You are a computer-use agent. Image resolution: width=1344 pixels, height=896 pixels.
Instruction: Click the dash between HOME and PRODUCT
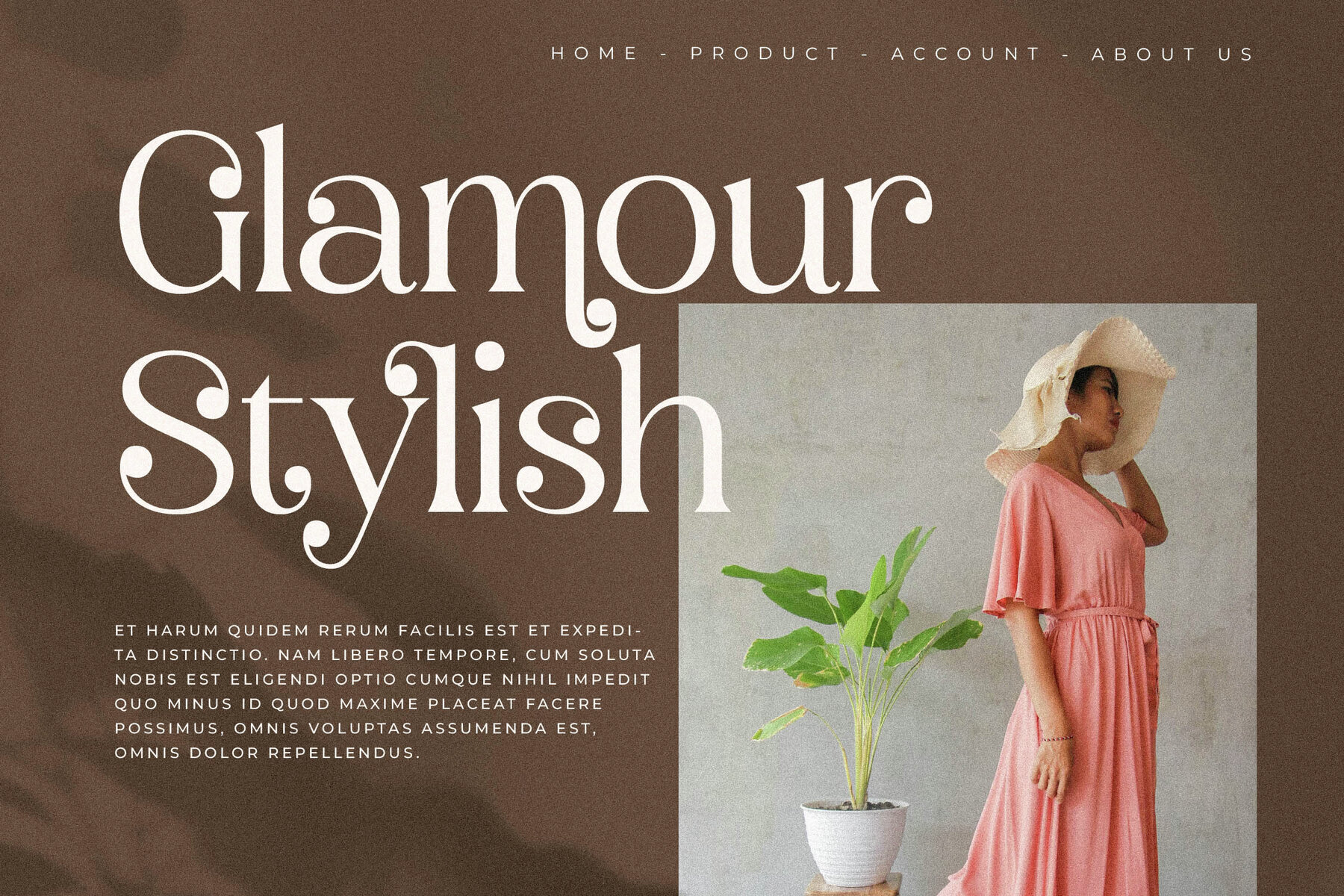pos(665,55)
